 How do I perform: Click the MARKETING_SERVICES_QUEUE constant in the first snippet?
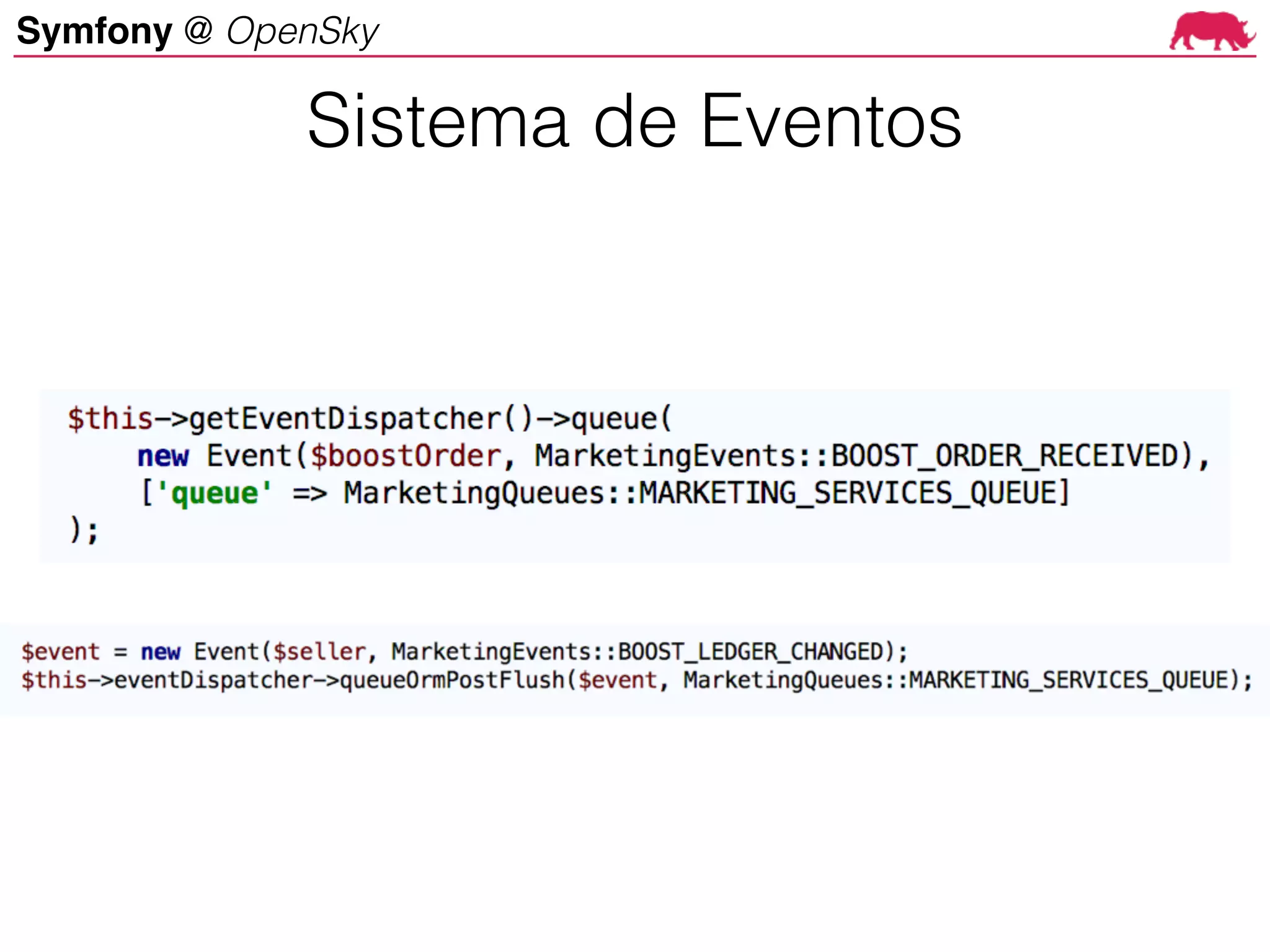tap(850, 494)
